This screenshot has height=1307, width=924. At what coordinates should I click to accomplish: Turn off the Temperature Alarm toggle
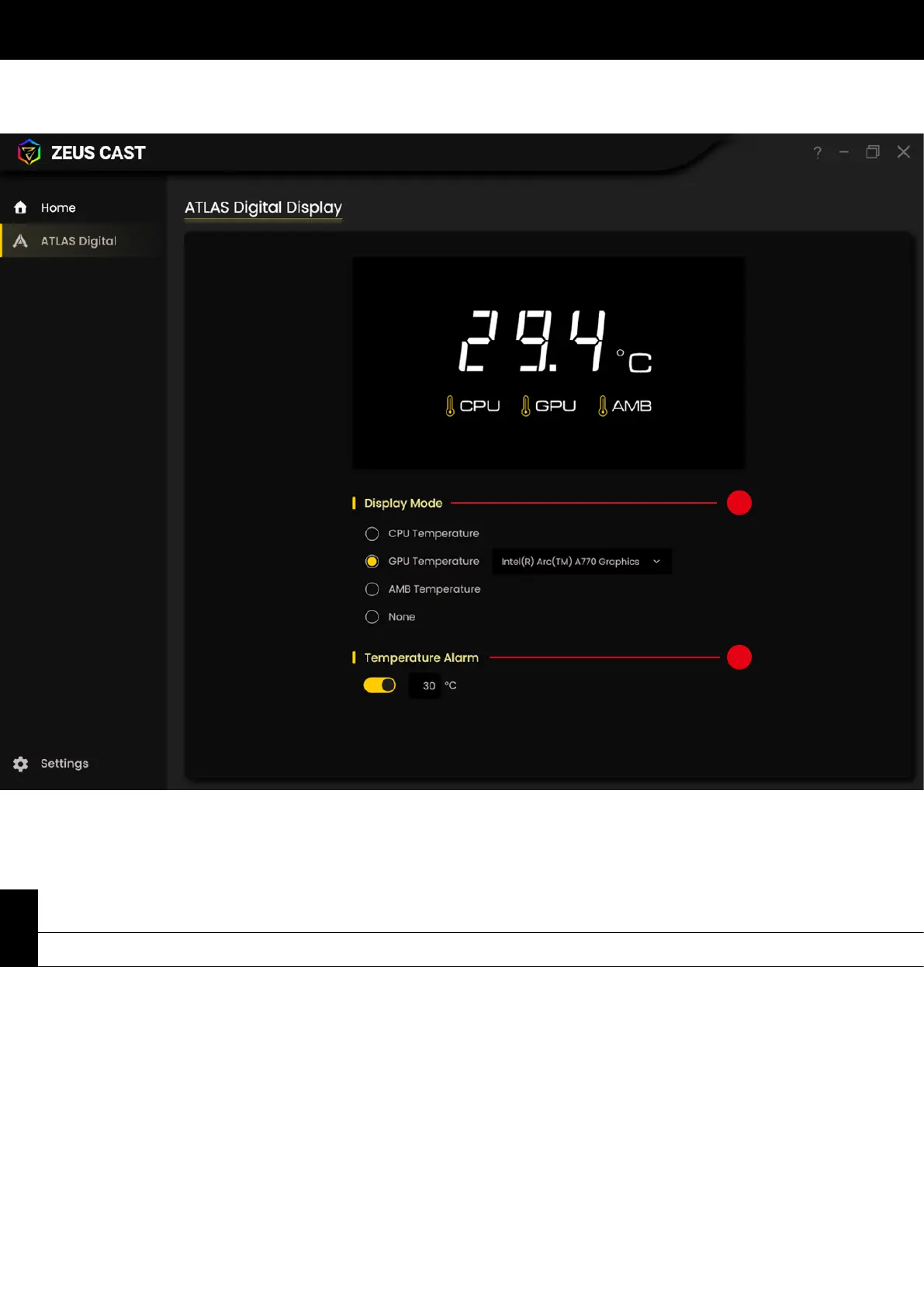pyautogui.click(x=379, y=685)
